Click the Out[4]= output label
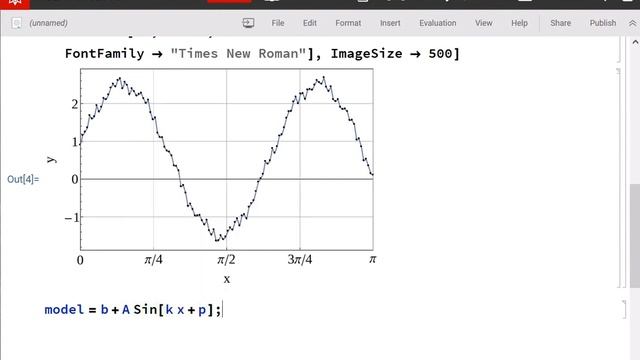 pos(23,179)
